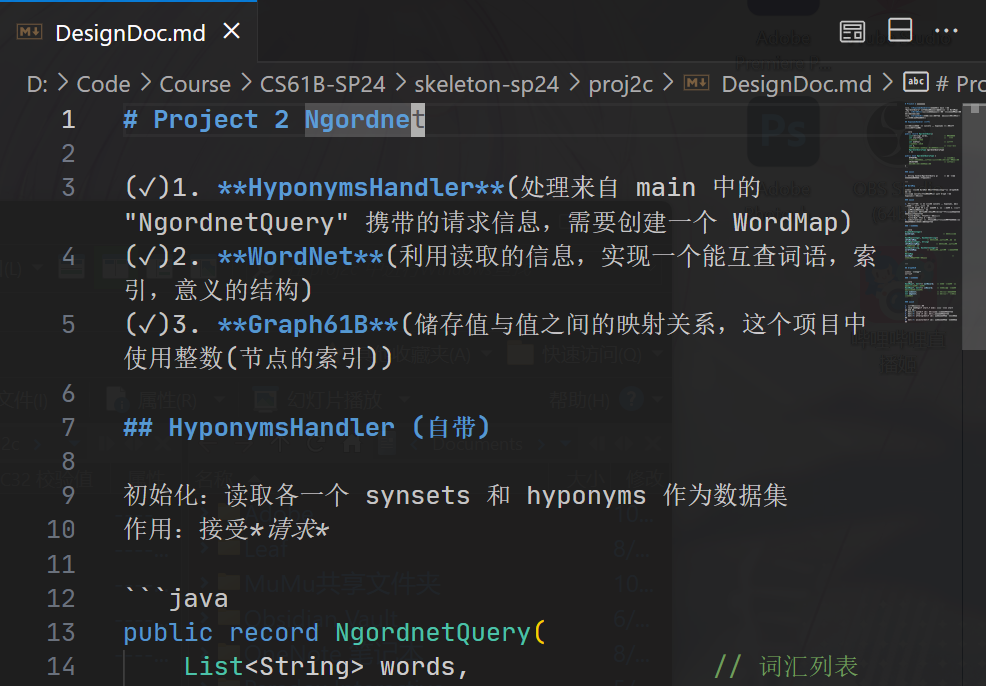Open the markdown preview to the side
The width and height of the screenshot is (986, 686).
click(x=852, y=31)
